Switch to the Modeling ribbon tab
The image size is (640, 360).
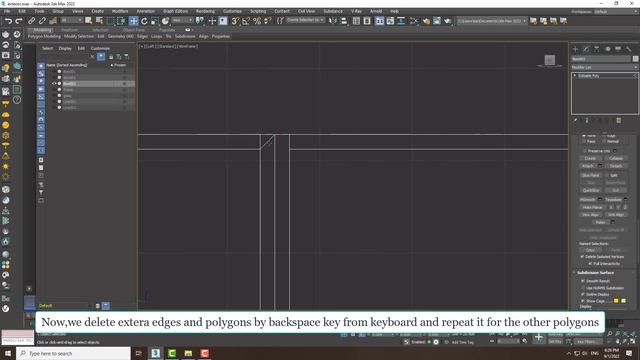42,30
